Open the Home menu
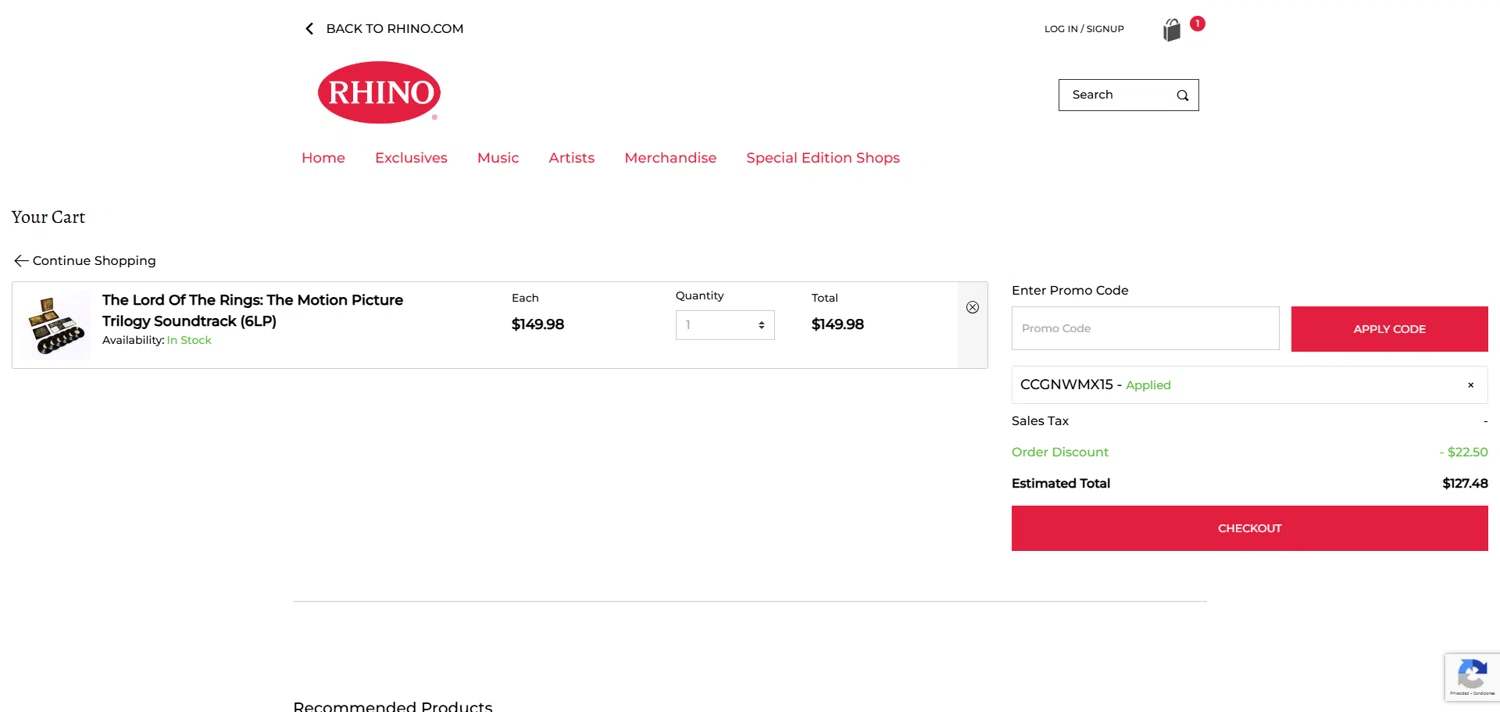 [323, 158]
